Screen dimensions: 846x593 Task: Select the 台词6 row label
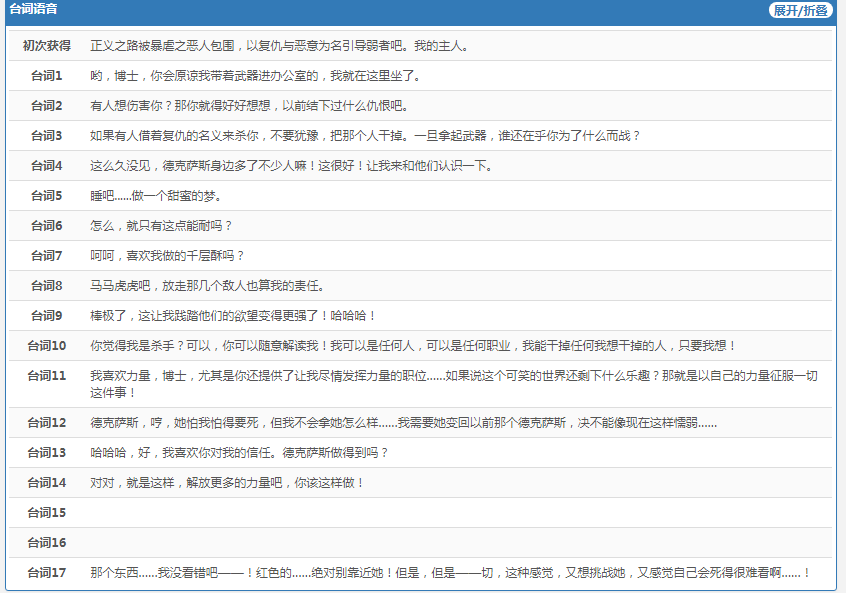(x=46, y=226)
